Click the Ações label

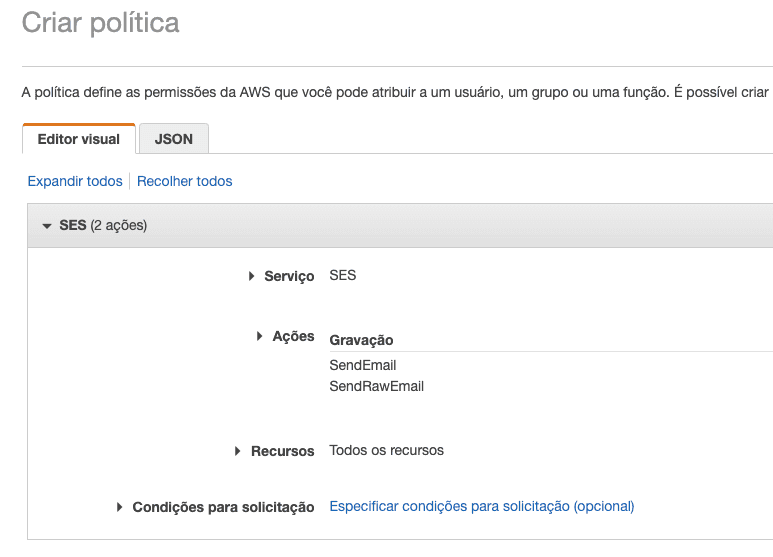click(293, 337)
